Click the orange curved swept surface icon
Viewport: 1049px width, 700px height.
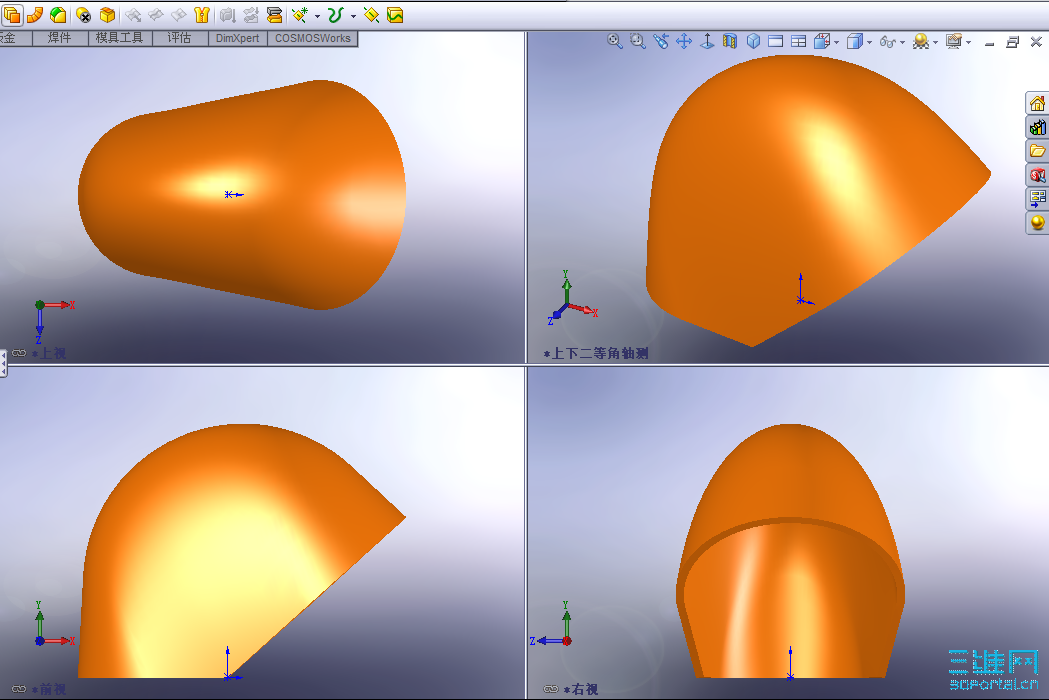click(35, 14)
